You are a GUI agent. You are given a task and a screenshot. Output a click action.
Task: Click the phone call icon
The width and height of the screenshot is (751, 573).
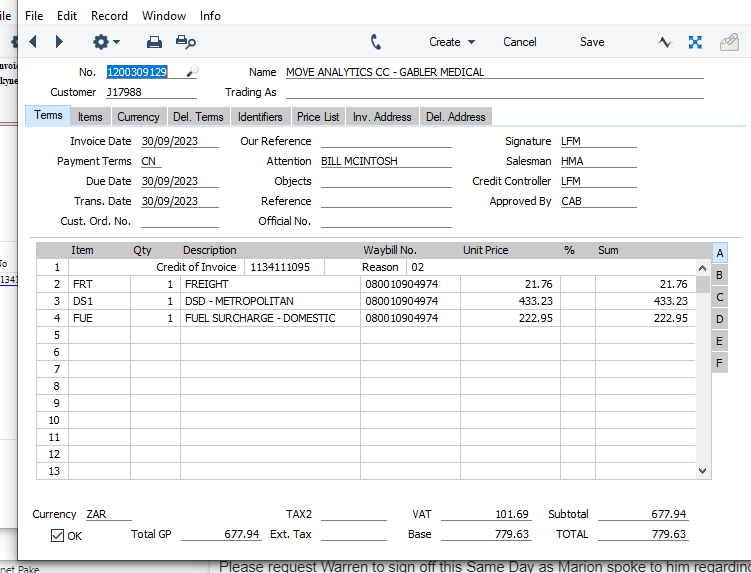coord(376,42)
